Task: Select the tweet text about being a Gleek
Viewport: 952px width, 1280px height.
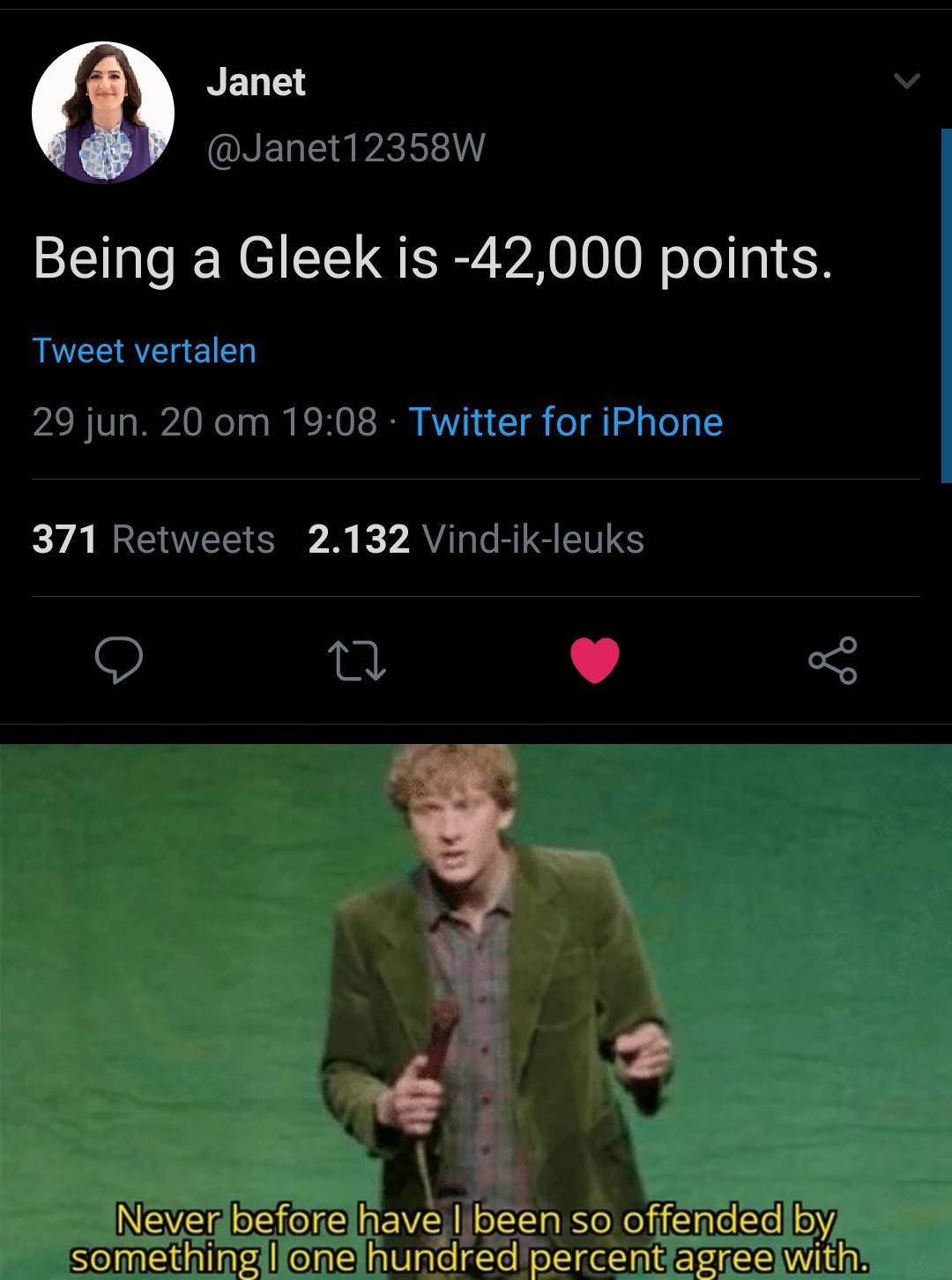Action: pyautogui.click(x=432, y=258)
